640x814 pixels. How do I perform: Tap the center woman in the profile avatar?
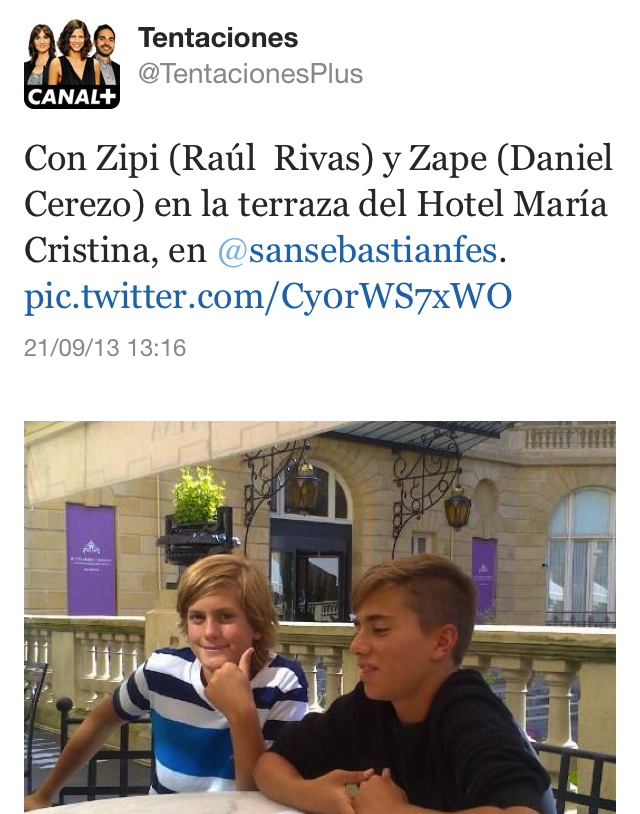pos(76,52)
